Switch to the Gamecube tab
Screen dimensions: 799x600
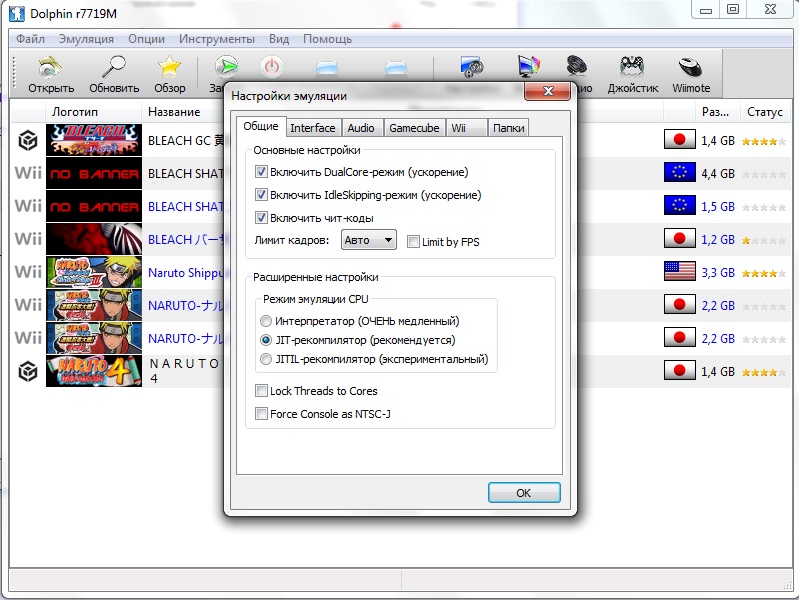414,128
